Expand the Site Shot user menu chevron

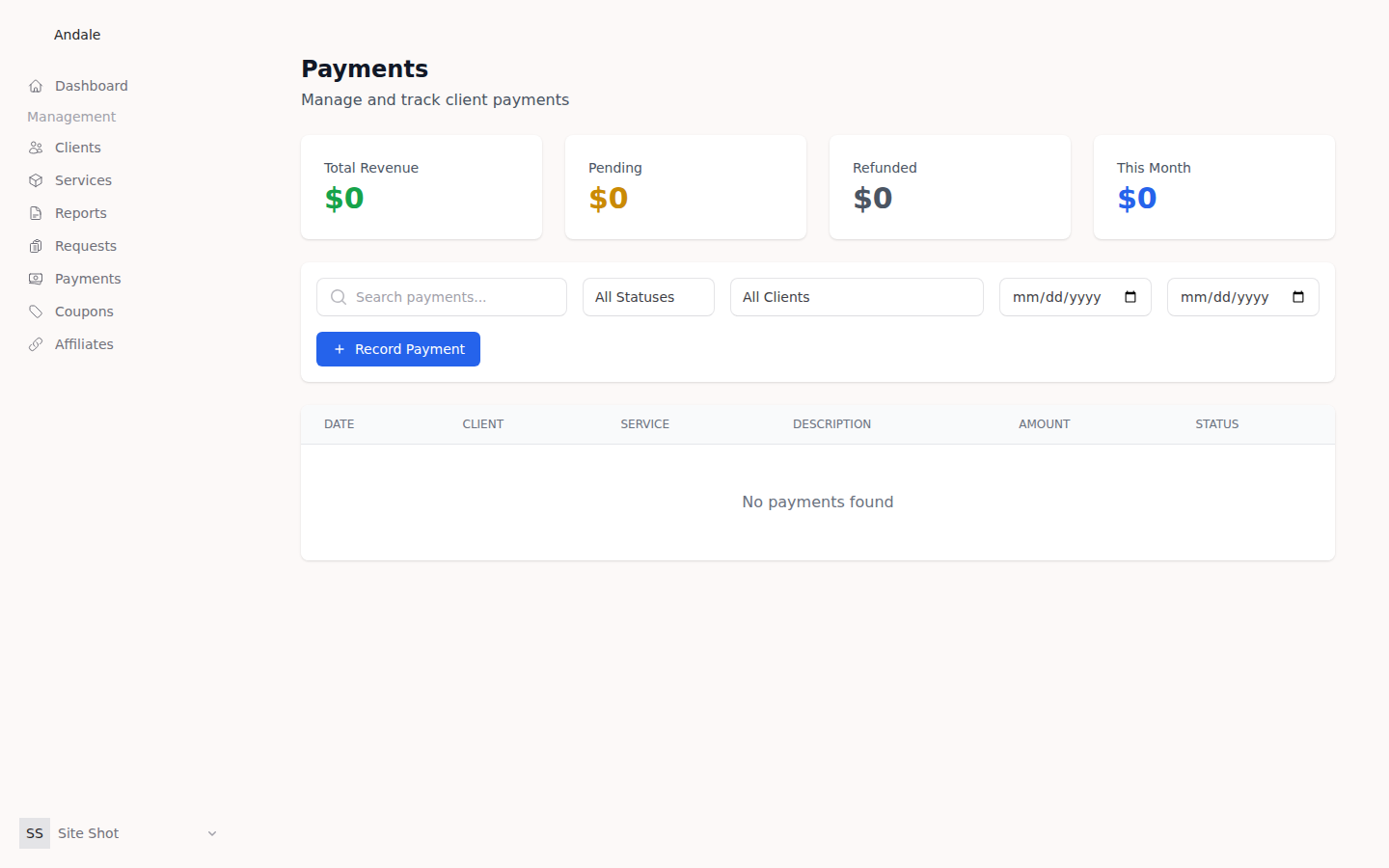[212, 833]
